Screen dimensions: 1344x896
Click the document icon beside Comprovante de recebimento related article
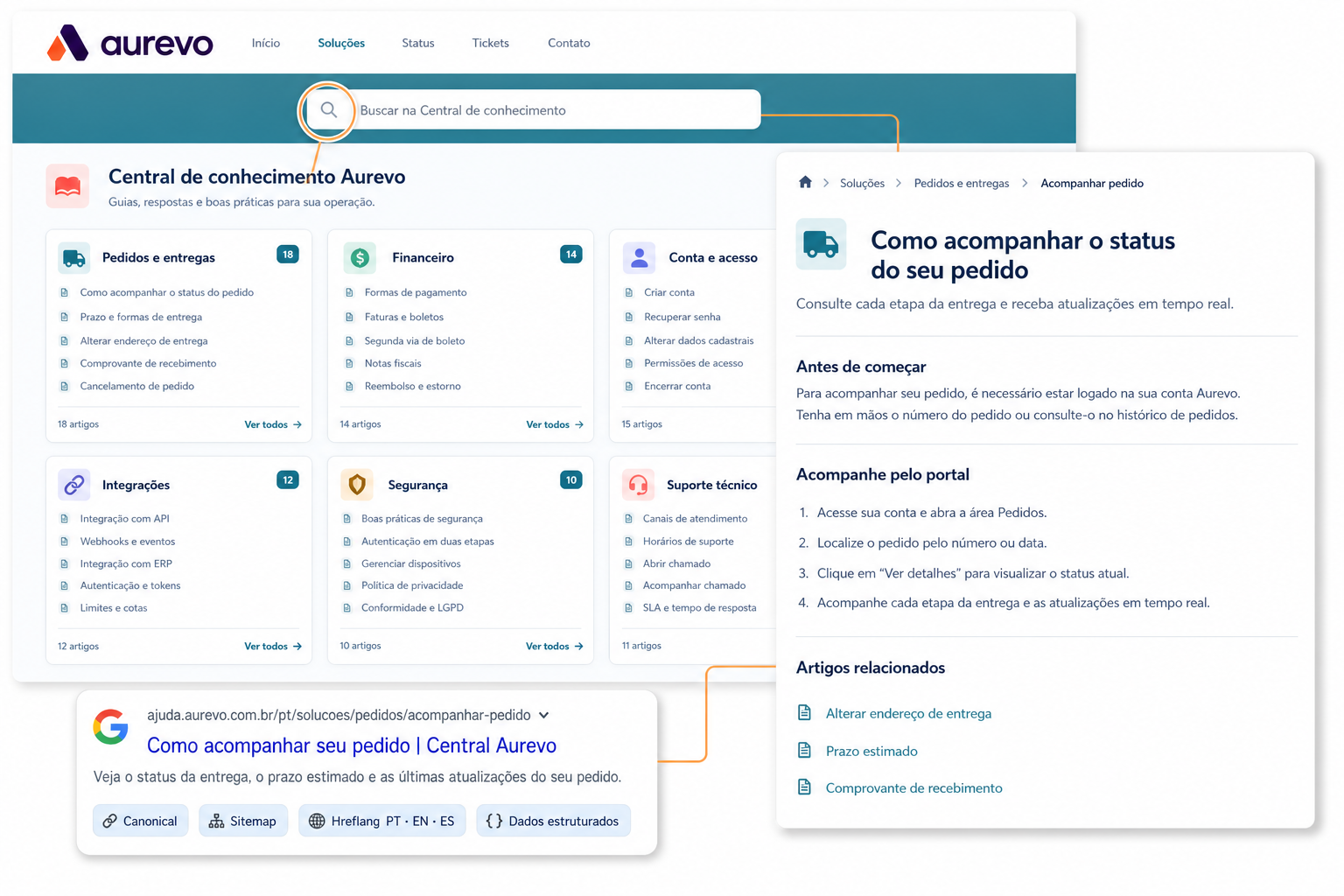pos(804,787)
